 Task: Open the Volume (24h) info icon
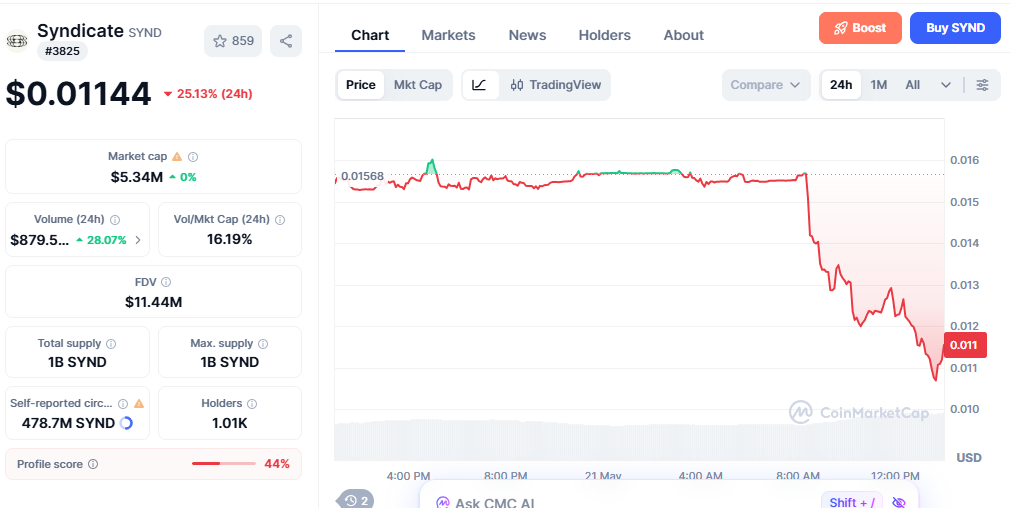click(x=115, y=220)
